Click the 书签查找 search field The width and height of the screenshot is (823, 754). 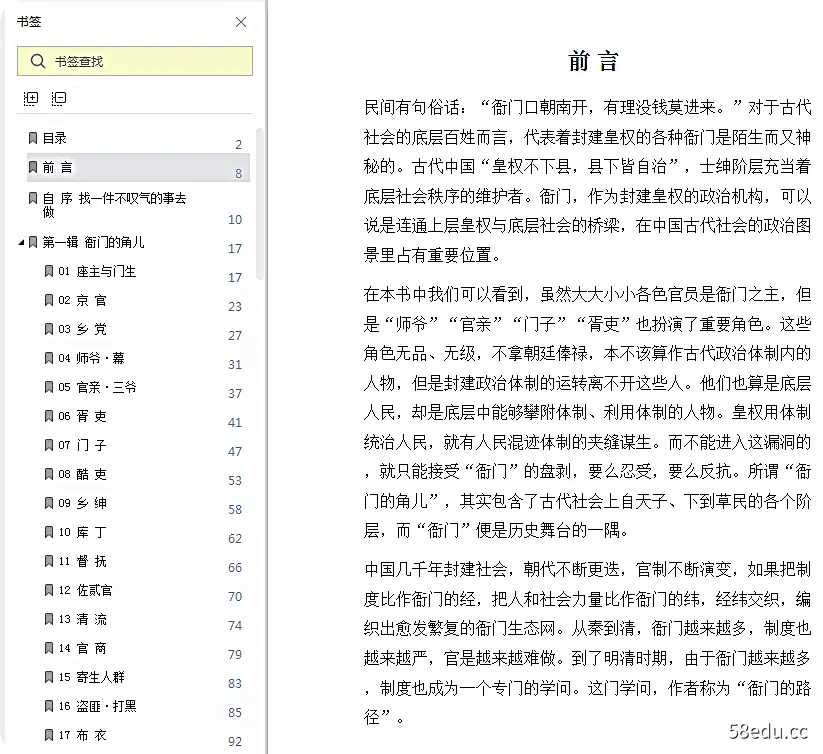coord(135,61)
